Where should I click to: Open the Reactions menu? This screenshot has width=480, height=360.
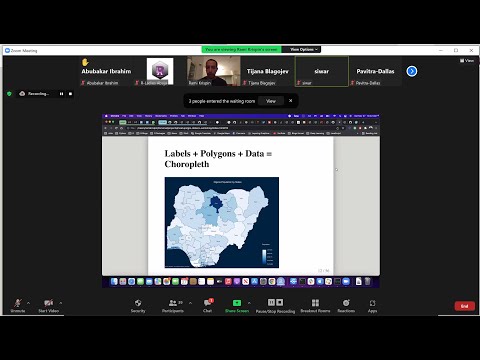(x=346, y=306)
